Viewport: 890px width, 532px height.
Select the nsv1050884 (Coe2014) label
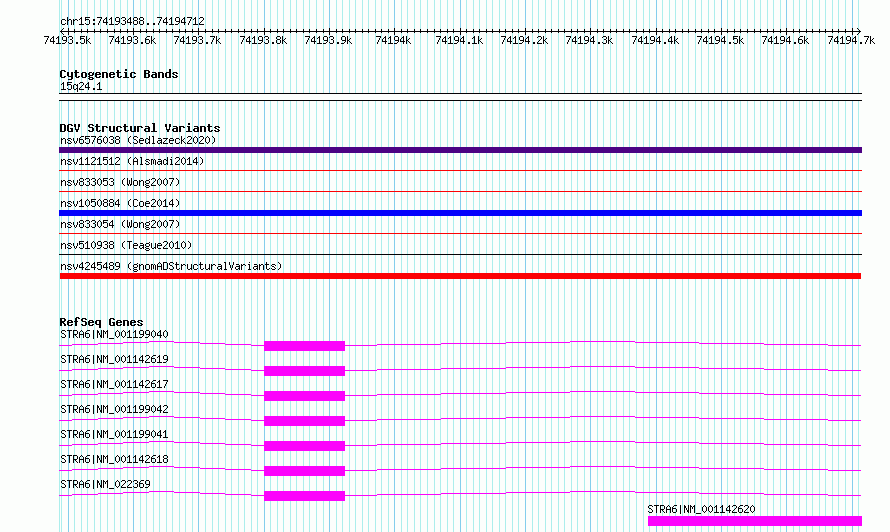120,203
